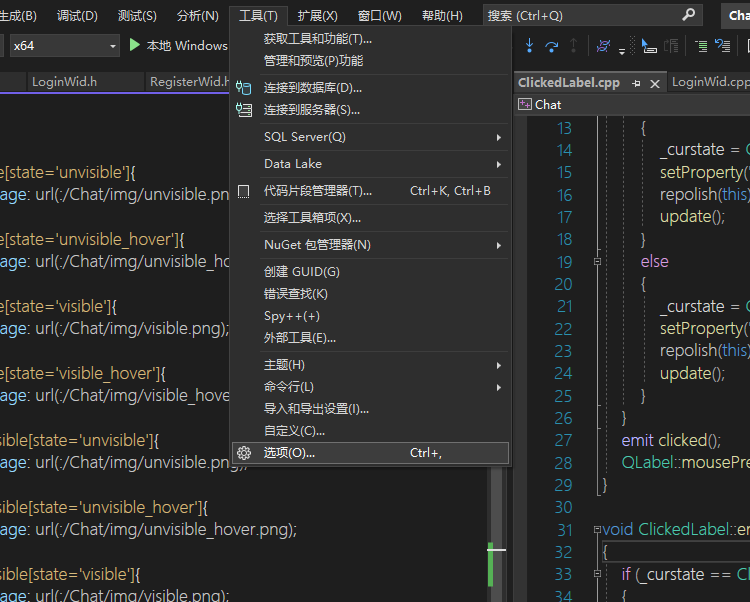This screenshot has width=750, height=602.
Task: Click the else keyword at line 19
Action: coord(654,262)
